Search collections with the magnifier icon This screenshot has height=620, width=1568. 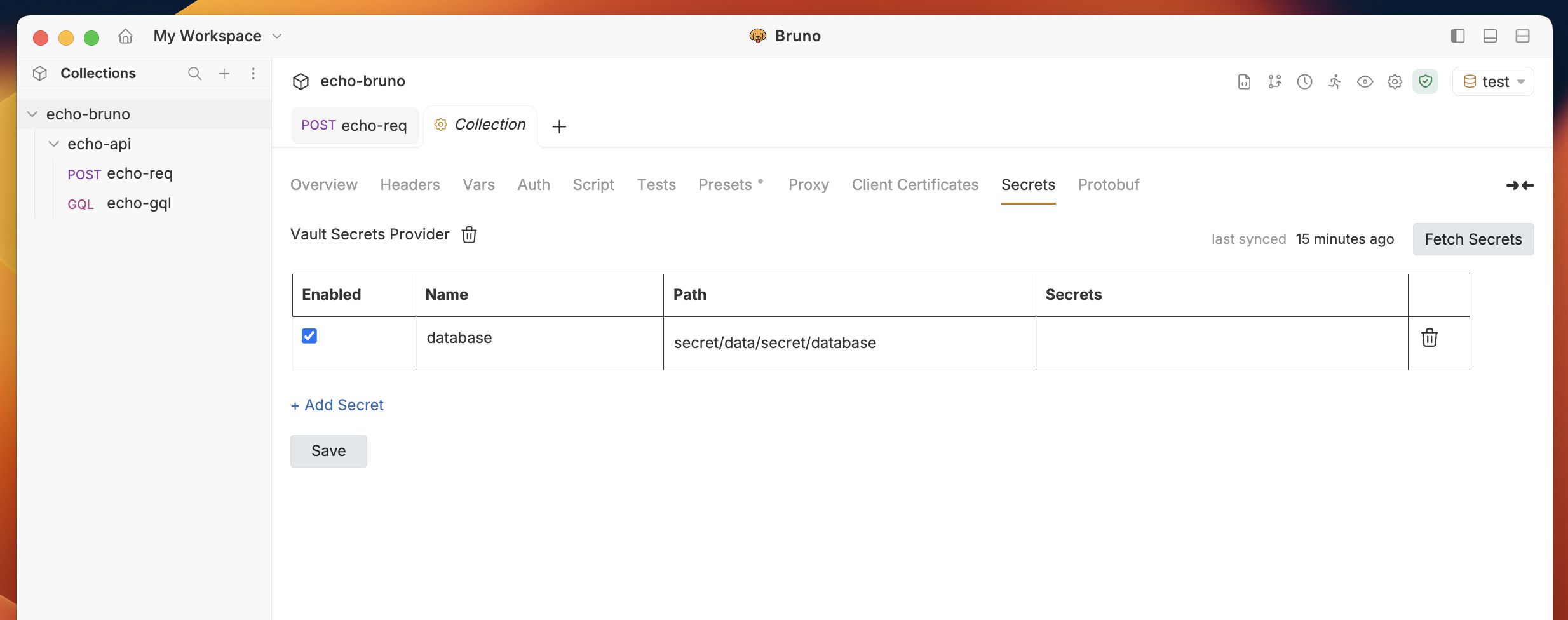(194, 74)
